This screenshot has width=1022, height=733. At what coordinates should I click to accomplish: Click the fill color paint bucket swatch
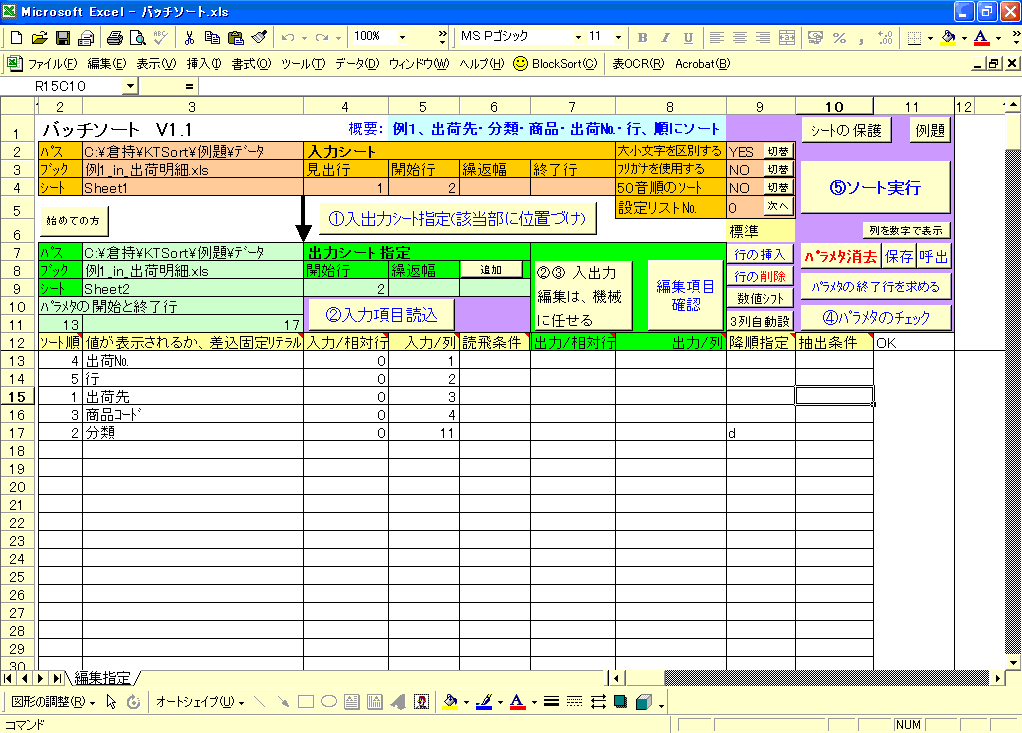coord(948,38)
